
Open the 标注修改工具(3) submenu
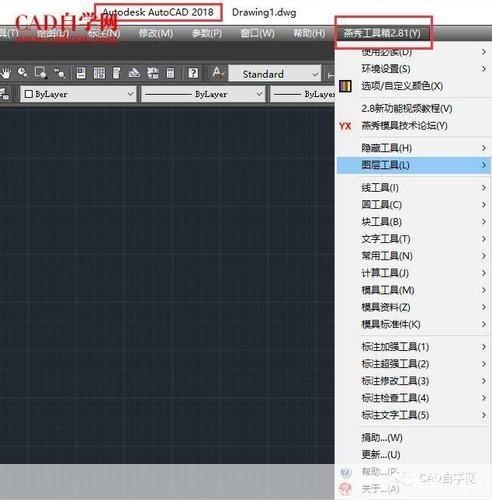[413, 381]
